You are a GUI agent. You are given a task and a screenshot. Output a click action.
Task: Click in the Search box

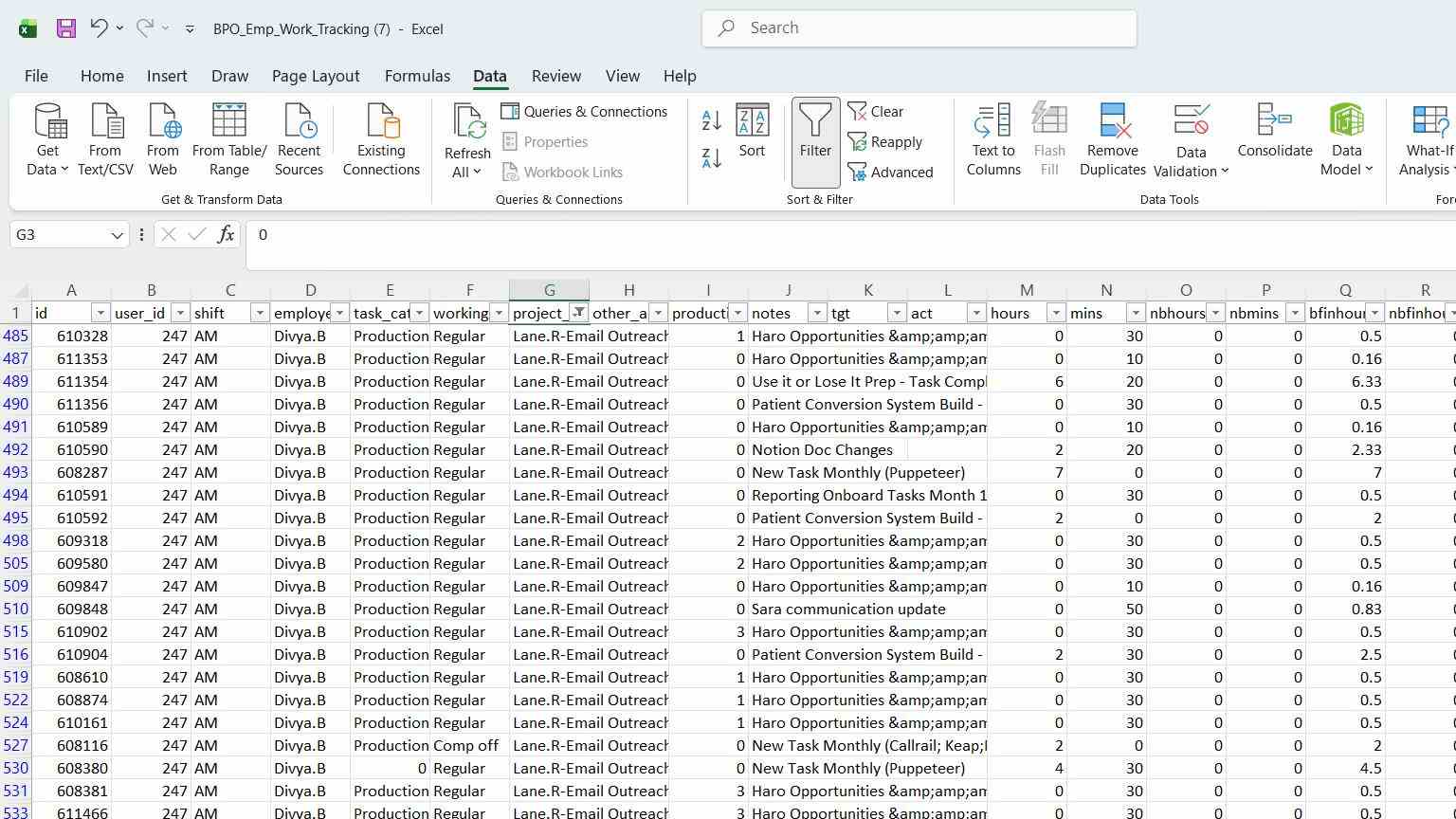[x=919, y=28]
